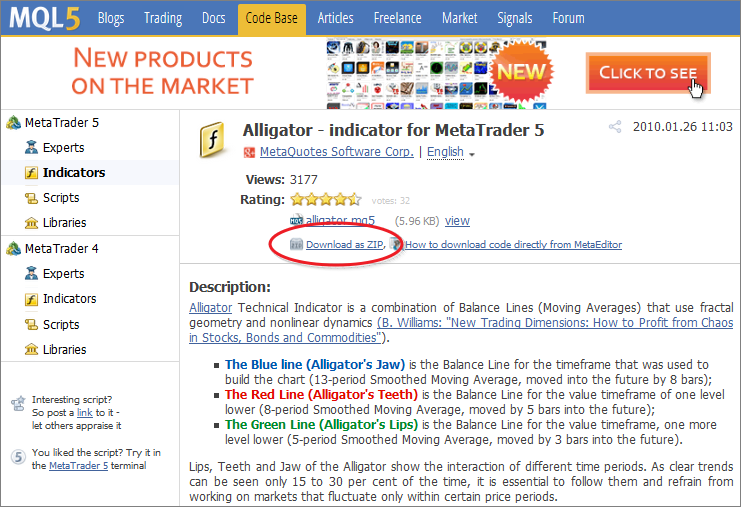Click the CLICK TO SEE banner button
This screenshot has height=507, width=741.
point(648,73)
